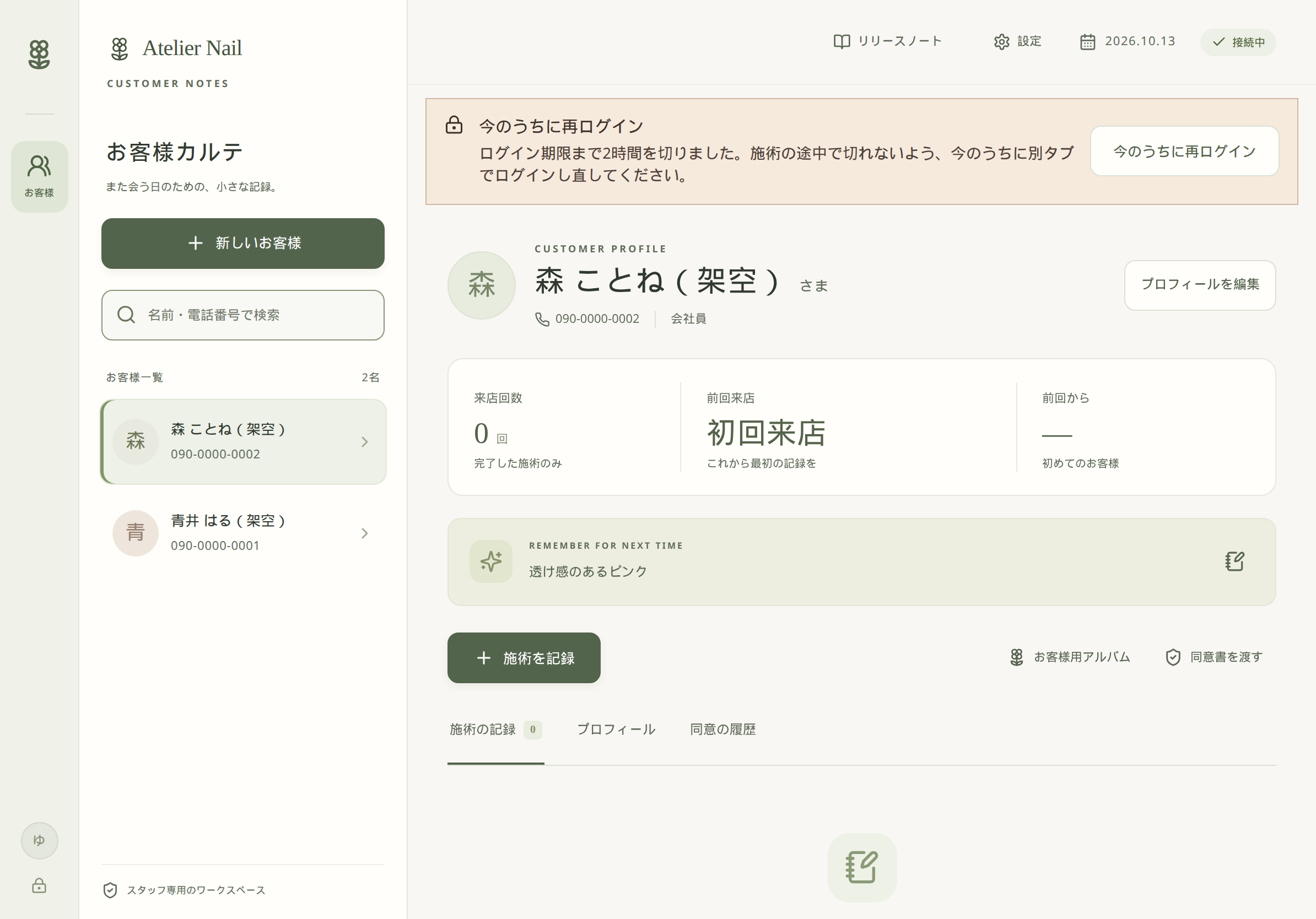Click the lock icon in the left rail

[39, 886]
